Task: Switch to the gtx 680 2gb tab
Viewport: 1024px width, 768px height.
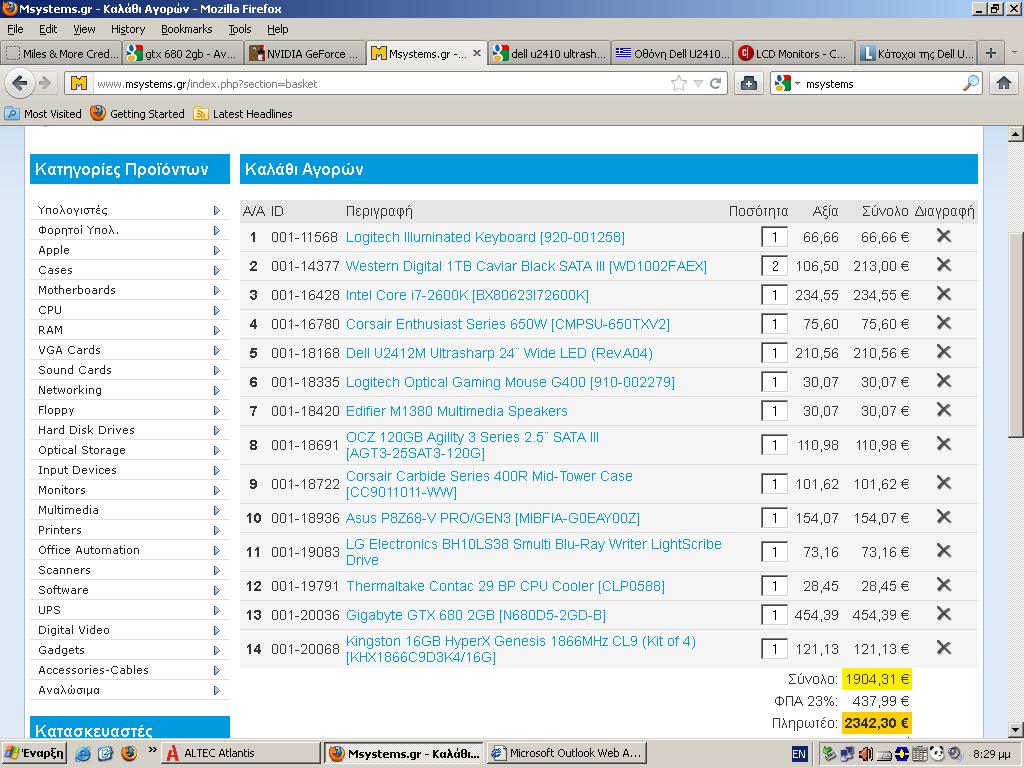Action: click(183, 54)
